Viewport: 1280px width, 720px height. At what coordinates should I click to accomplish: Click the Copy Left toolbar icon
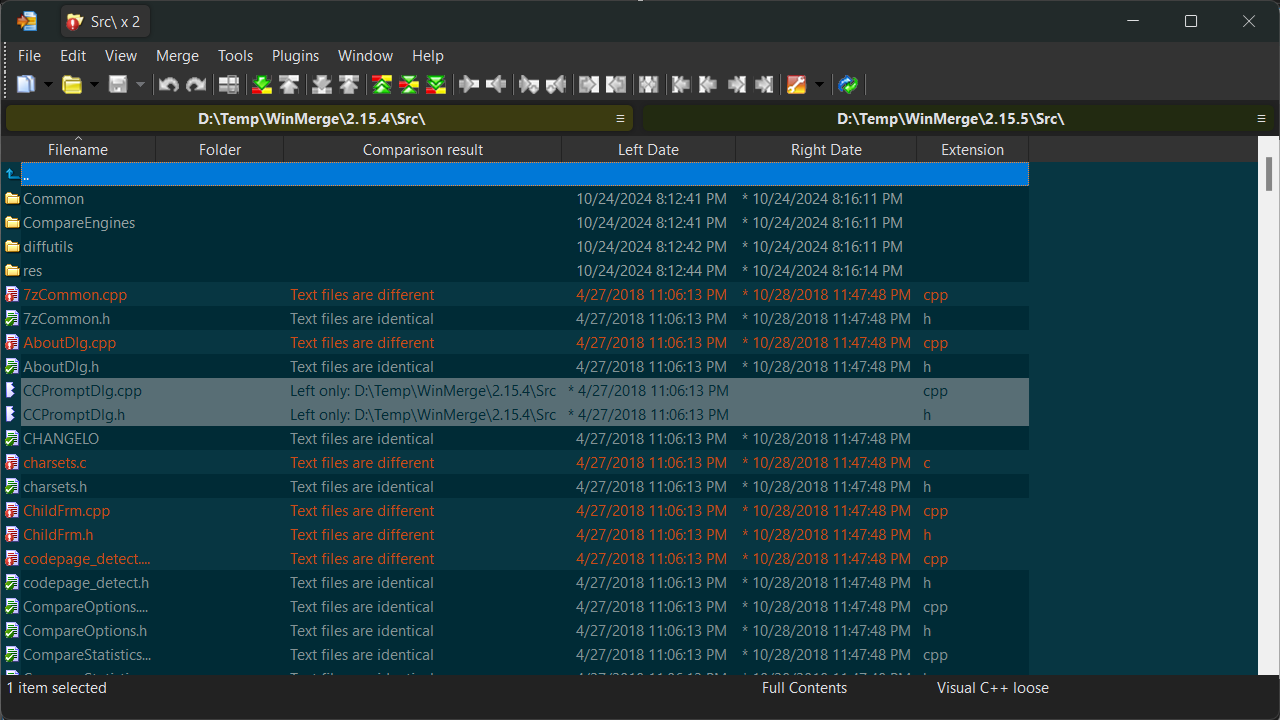(496, 85)
